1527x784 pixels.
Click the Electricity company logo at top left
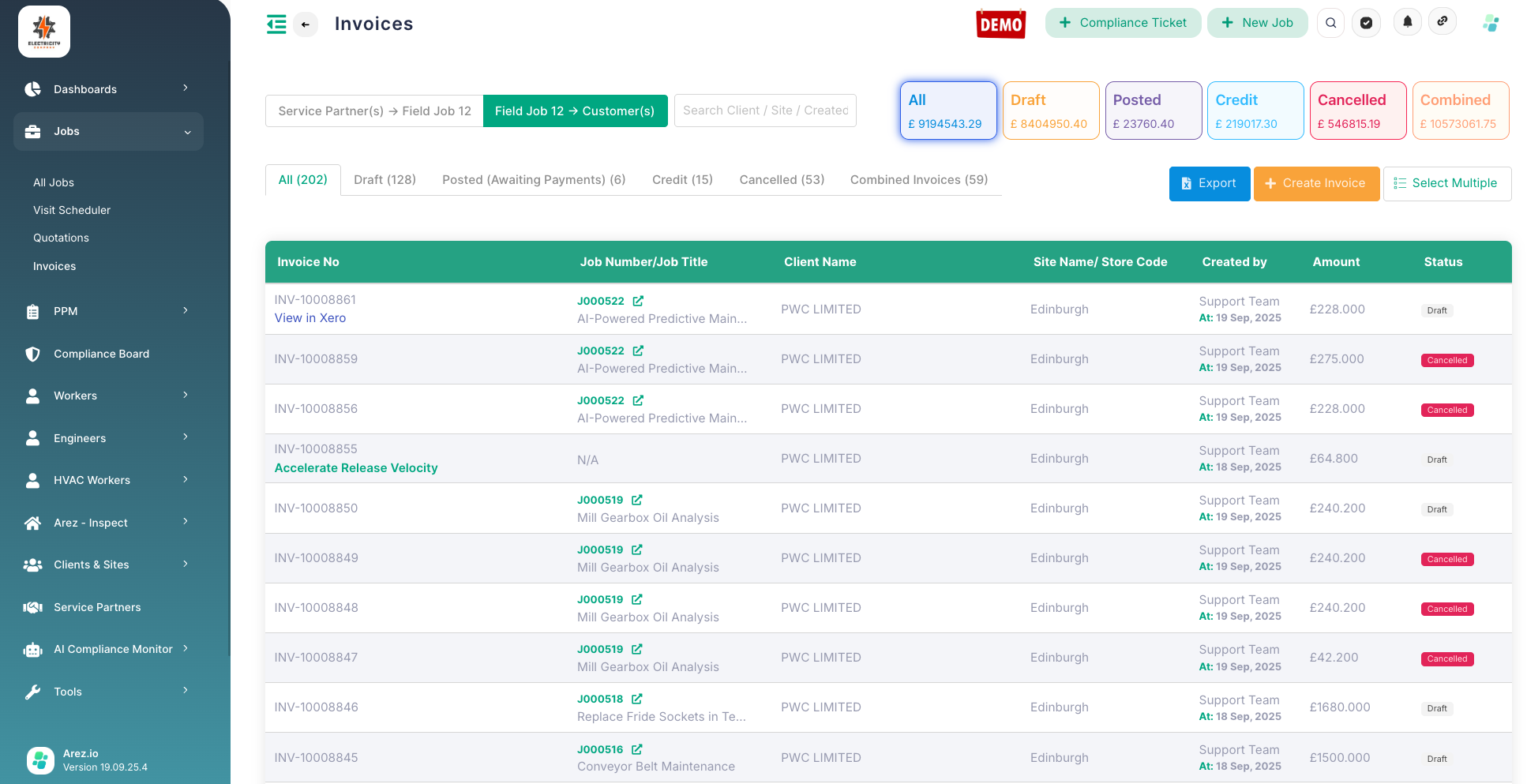(43, 32)
